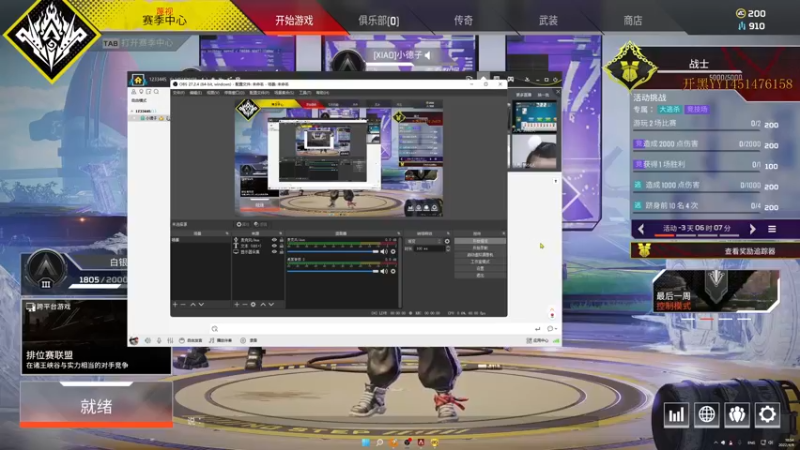Open OBS 工具 Tools menu
Viewport: 800px width, 450px height.
coord(305,93)
